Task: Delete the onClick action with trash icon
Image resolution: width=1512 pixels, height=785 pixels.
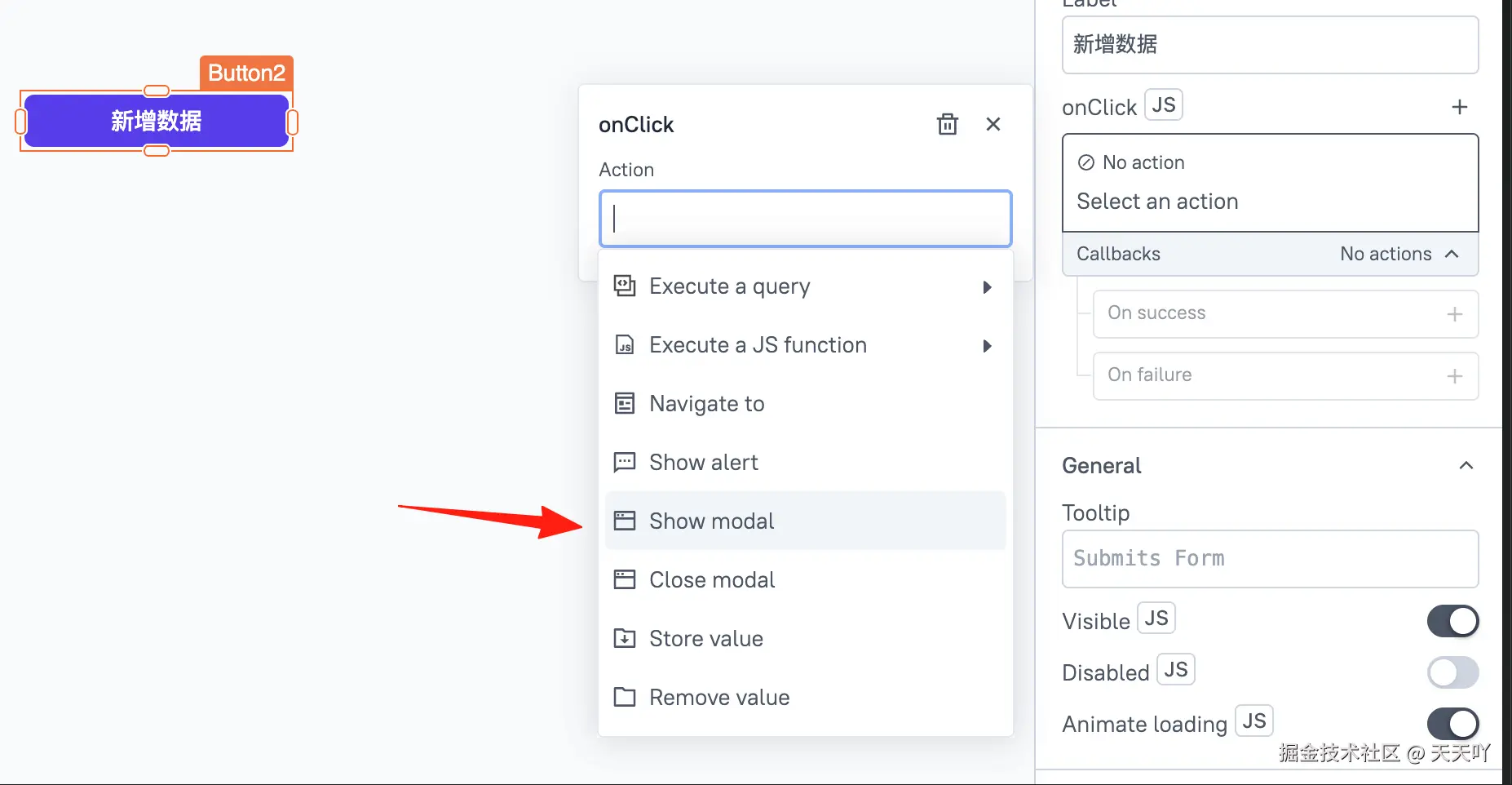Action: pyautogui.click(x=947, y=124)
